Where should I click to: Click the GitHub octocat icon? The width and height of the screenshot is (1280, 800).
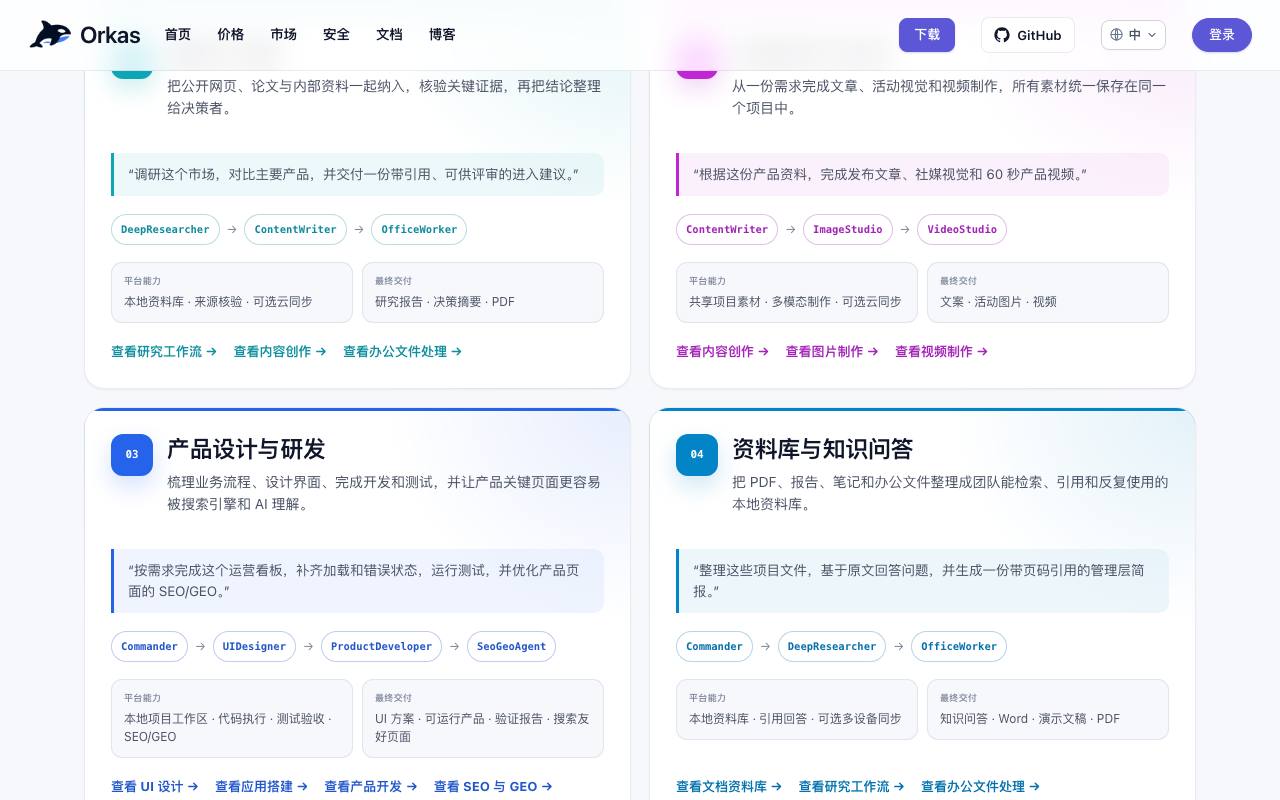pyautogui.click(x=1002, y=35)
